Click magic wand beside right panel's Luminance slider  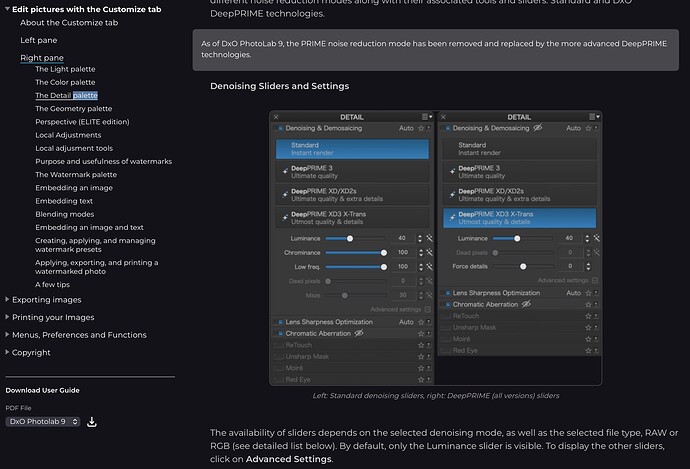tap(596, 239)
